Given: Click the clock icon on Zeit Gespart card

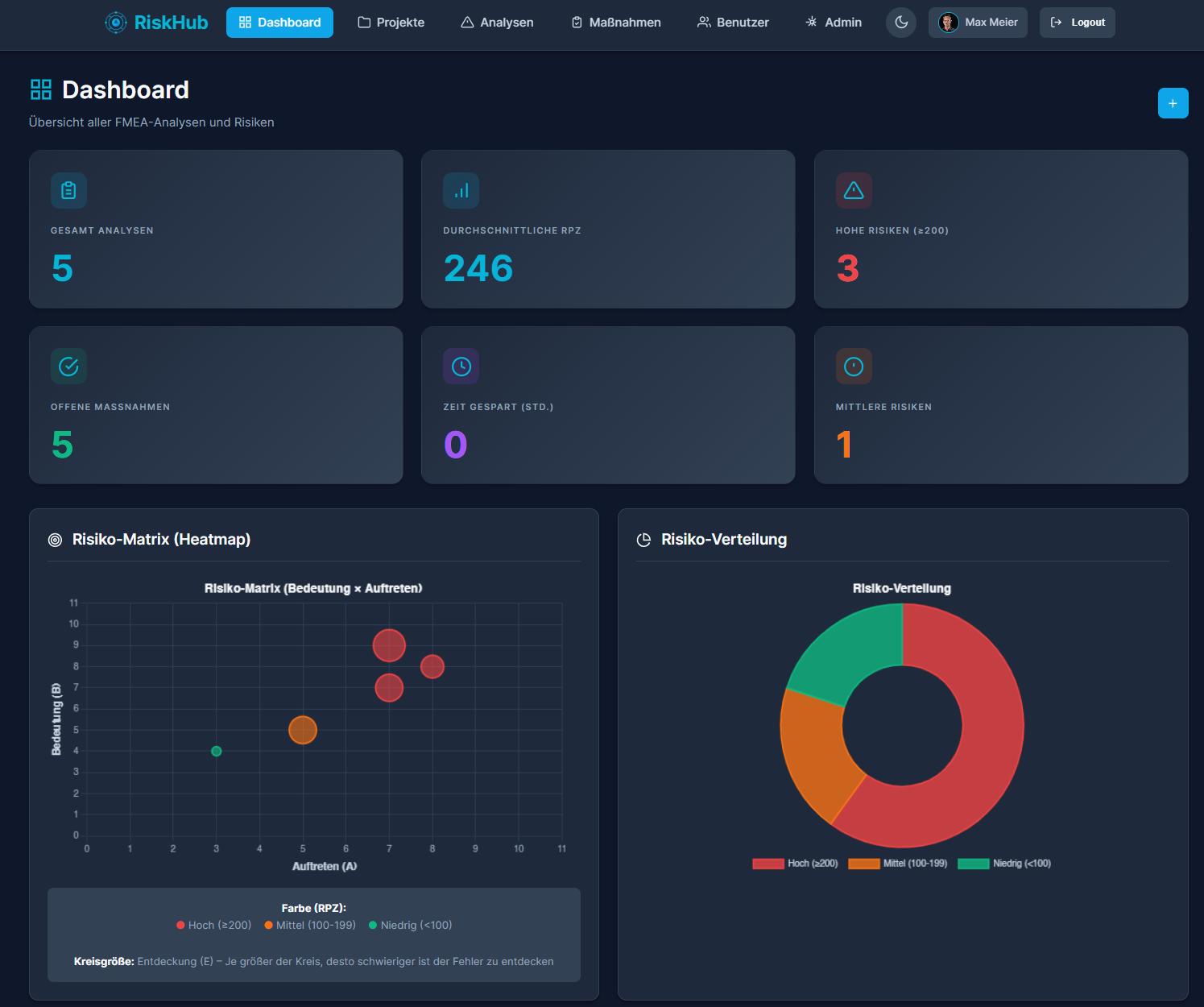Looking at the screenshot, I should (x=461, y=366).
